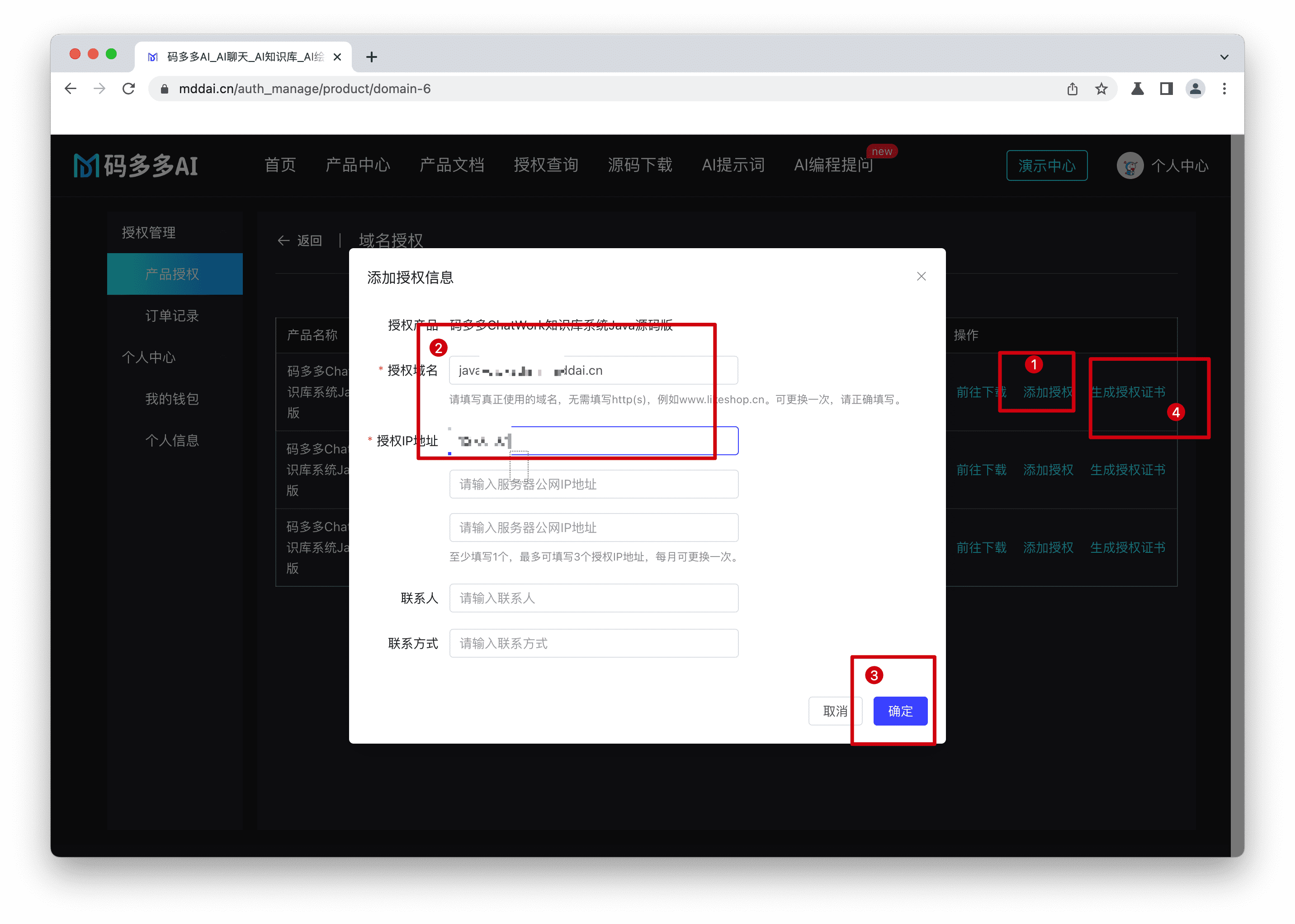
Task: Open the AI提示词 nav item
Action: coord(733,165)
